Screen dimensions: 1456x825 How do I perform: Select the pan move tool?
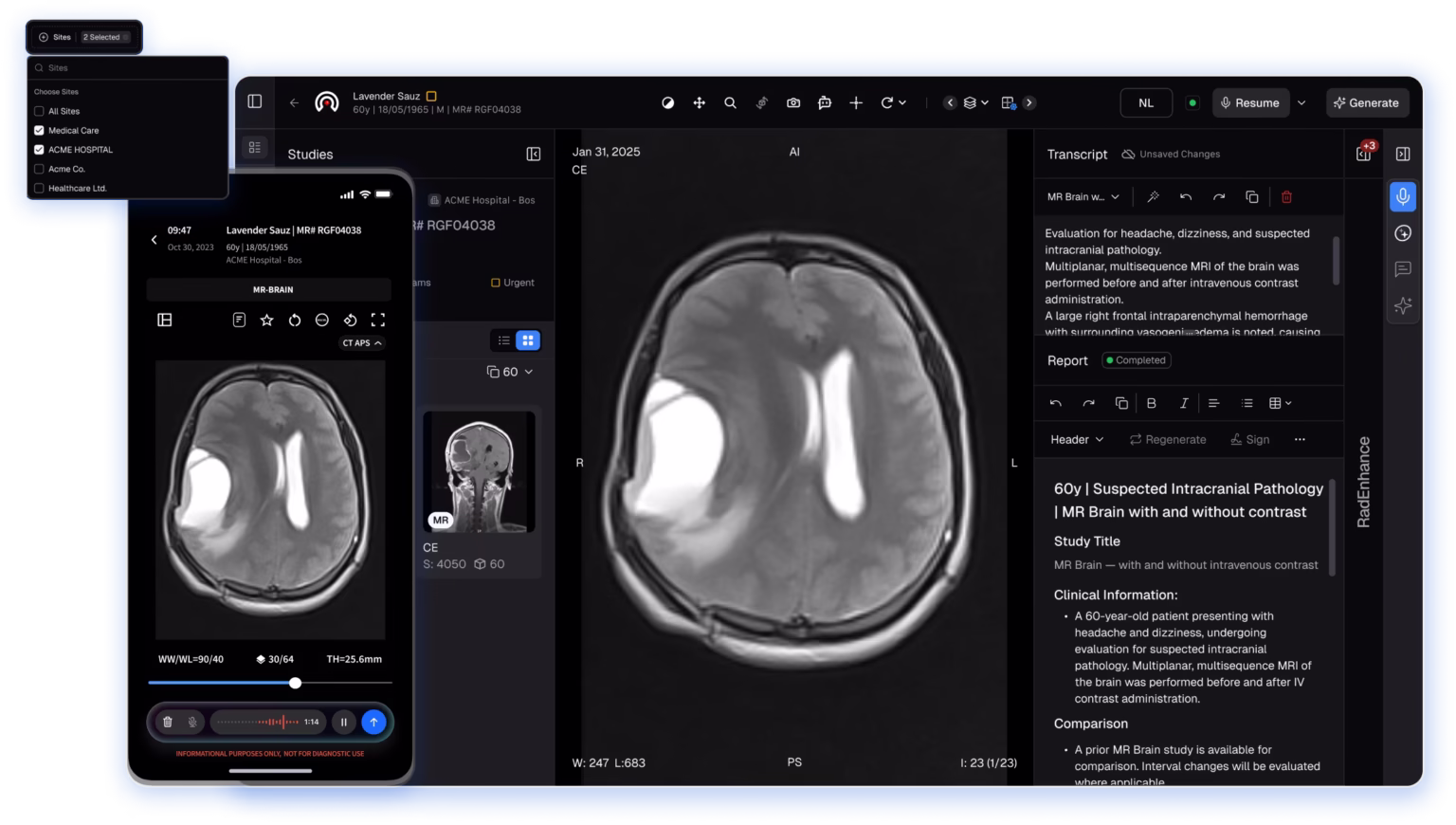click(699, 103)
